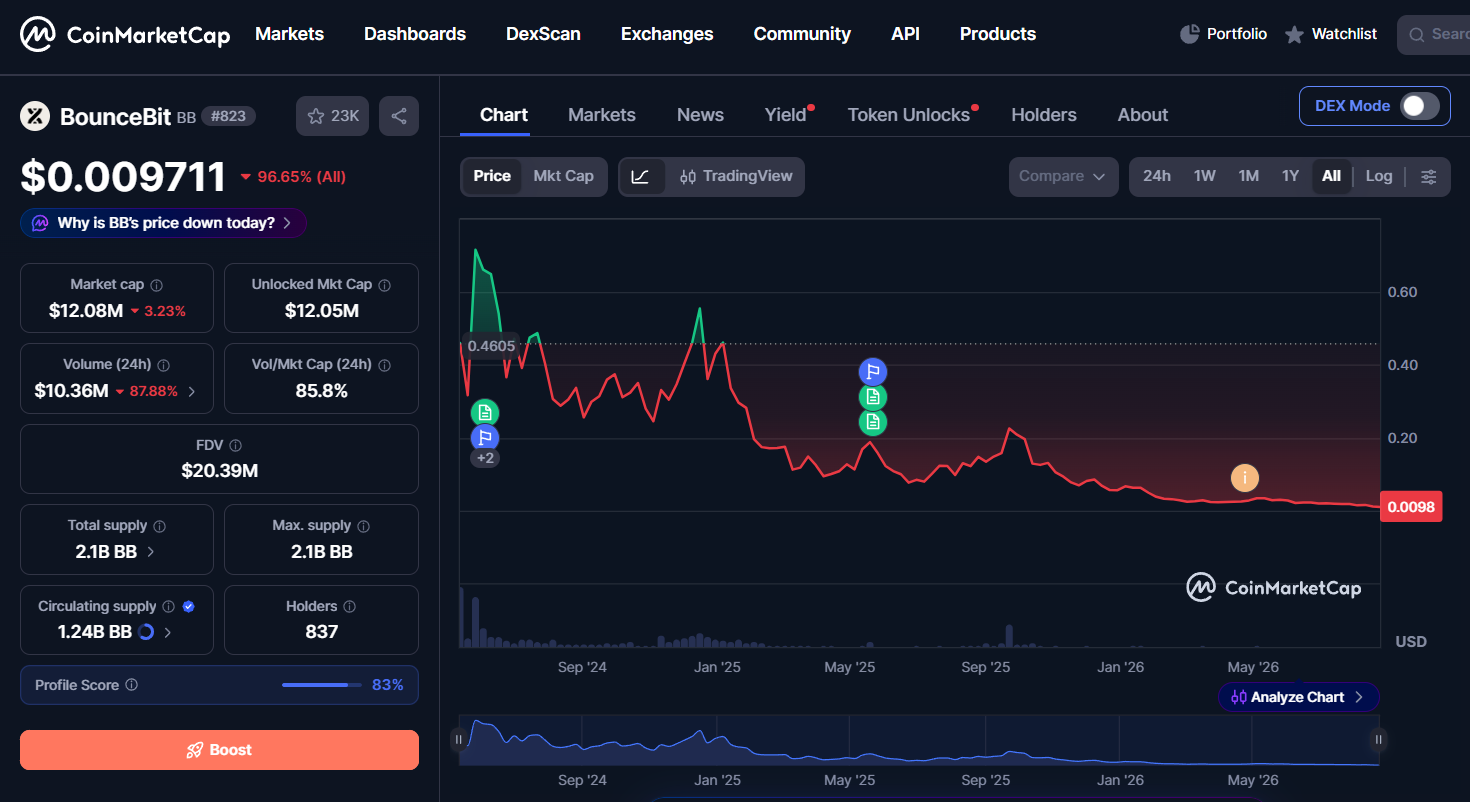Click the header search field
Viewport: 1470px width, 802px height.
1434,35
